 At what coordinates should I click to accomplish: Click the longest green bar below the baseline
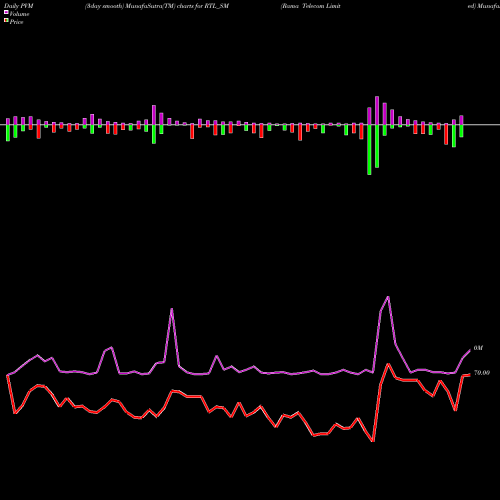point(369,150)
